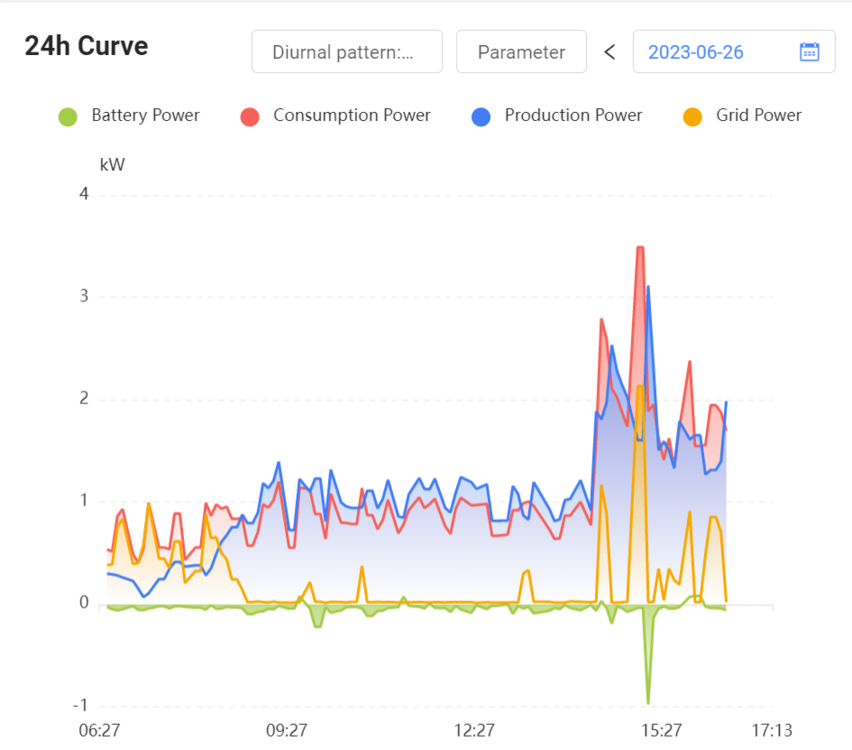This screenshot has width=852, height=750.
Task: Select the 12:27 time axis label
Action: click(x=474, y=731)
